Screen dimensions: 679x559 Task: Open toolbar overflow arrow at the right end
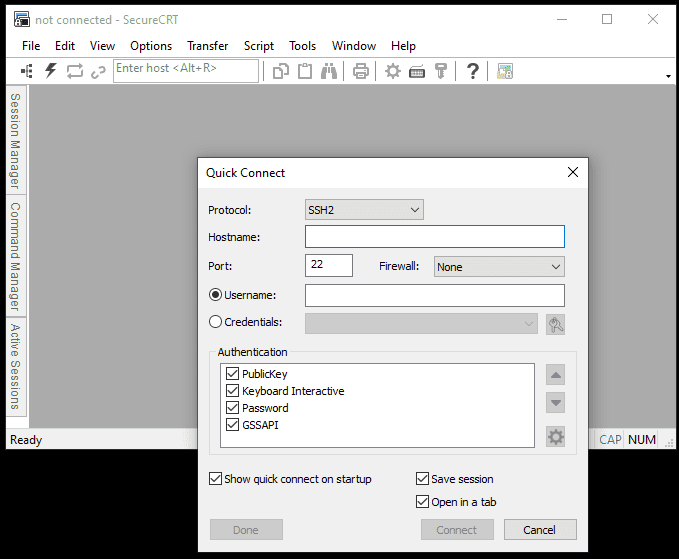tap(668, 76)
